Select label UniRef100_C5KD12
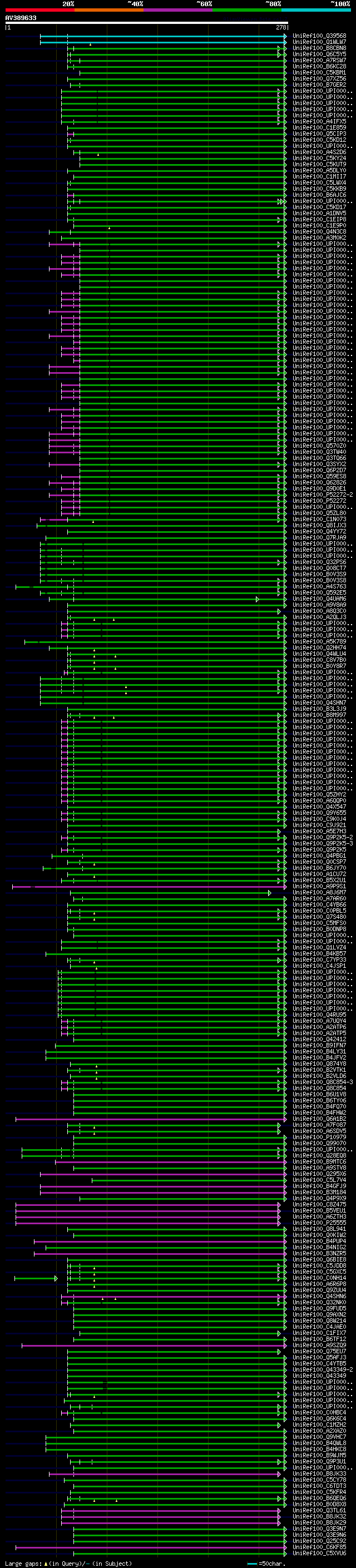Image resolution: width=356 pixels, height=1568 pixels. click(x=319, y=140)
